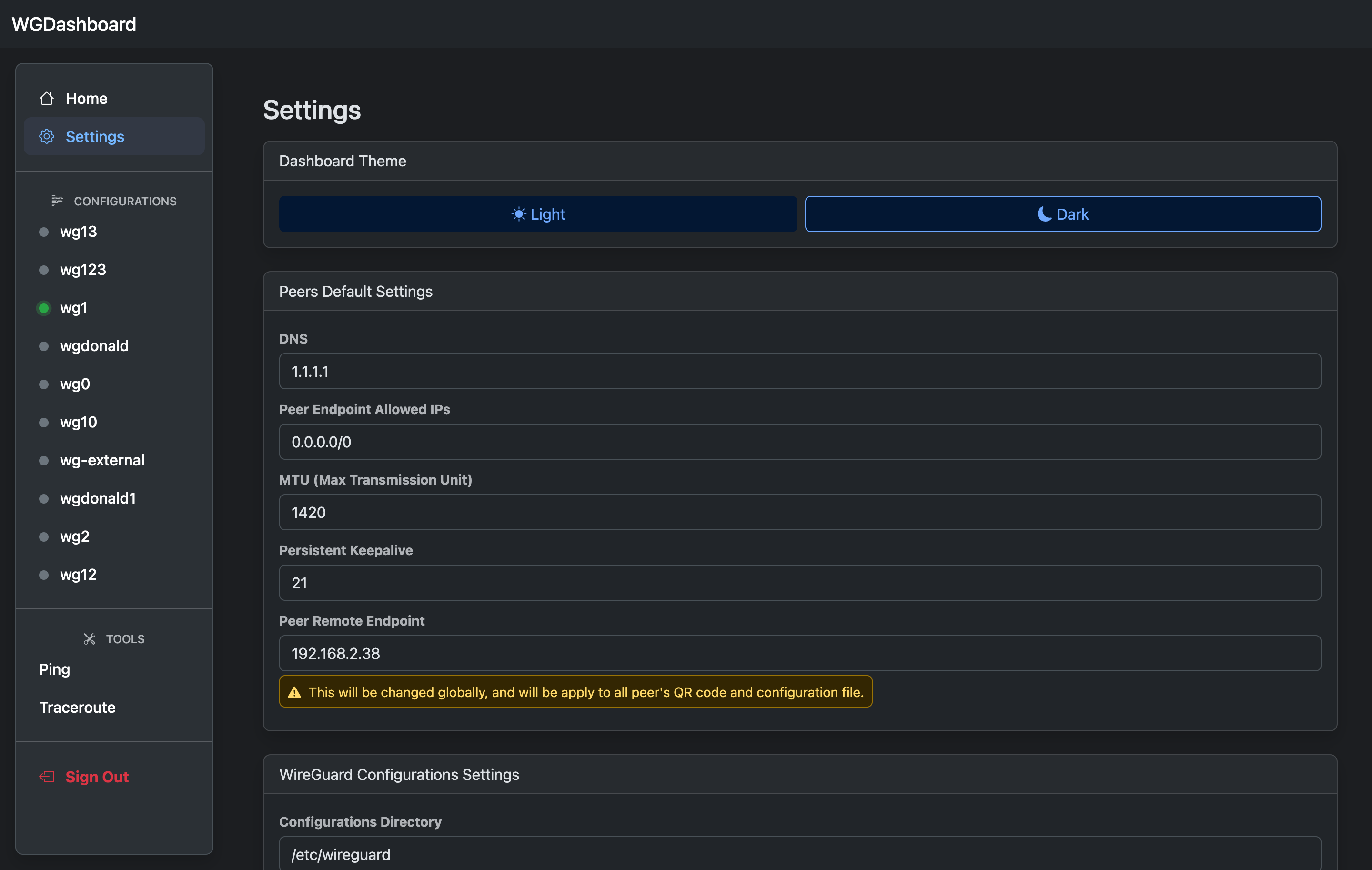
Task: Click the global change warning message
Action: [575, 692]
